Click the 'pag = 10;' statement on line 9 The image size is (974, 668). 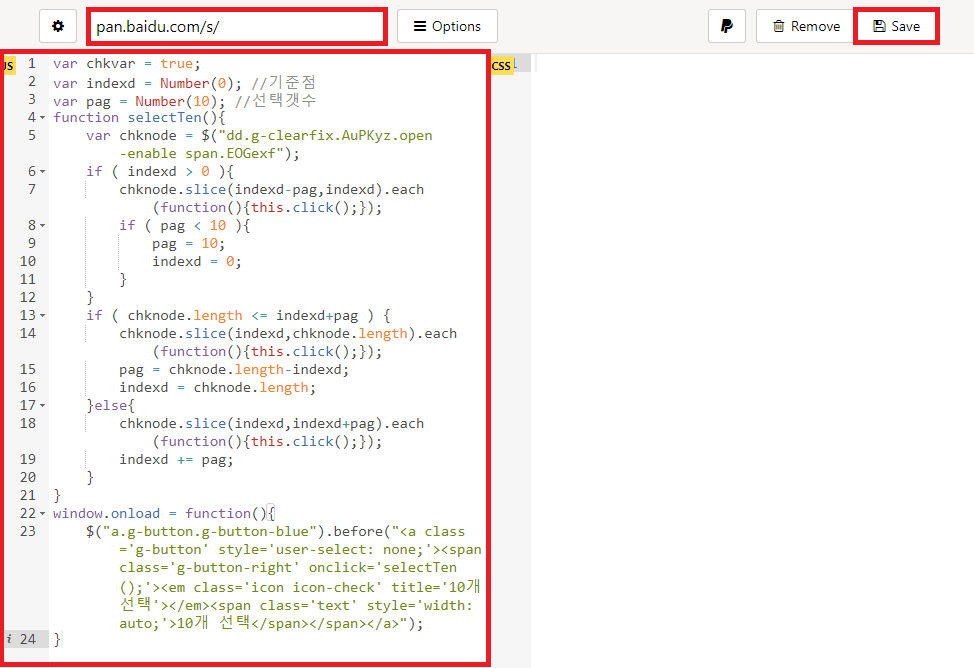(x=188, y=244)
